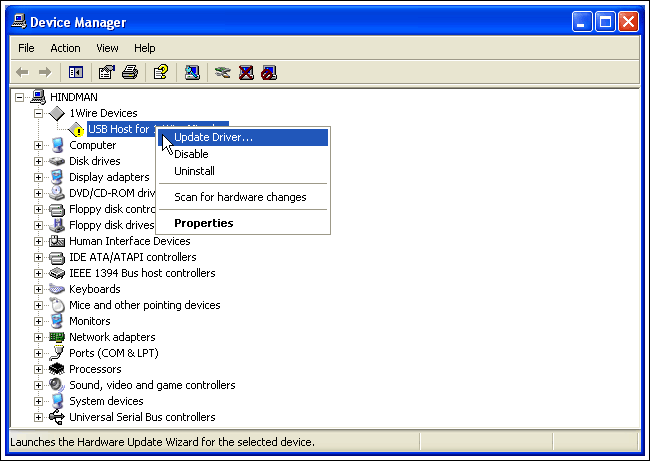Image resolution: width=650 pixels, height=461 pixels.
Task: Expand the Universal Serial Bus controllers node
Action: coord(39,417)
